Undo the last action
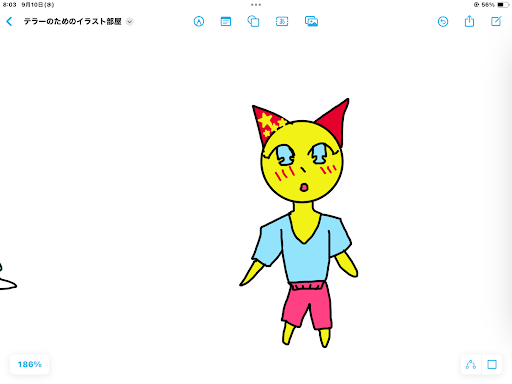512x384 pixels. click(443, 22)
